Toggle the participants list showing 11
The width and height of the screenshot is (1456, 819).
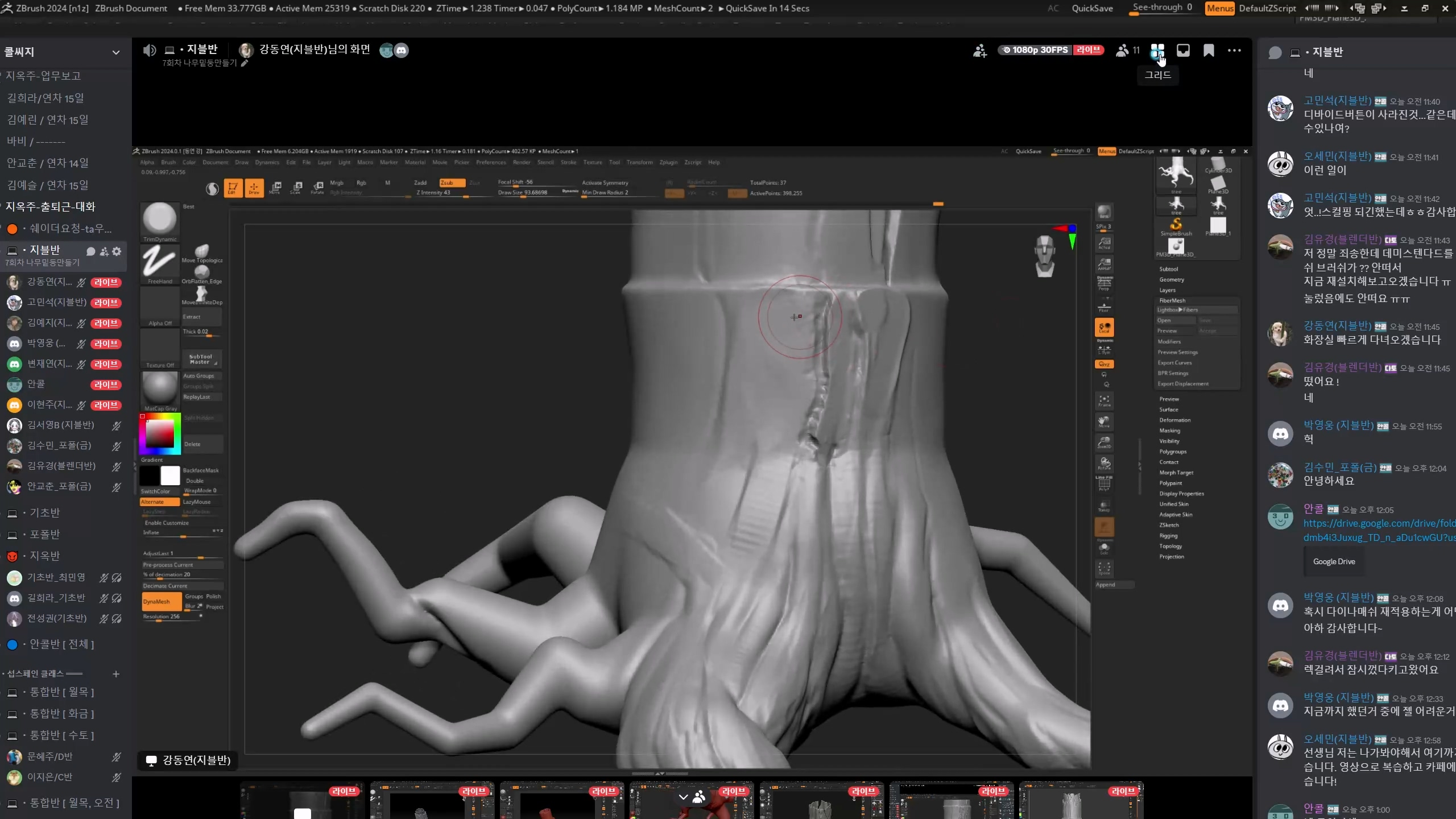(x=1128, y=51)
